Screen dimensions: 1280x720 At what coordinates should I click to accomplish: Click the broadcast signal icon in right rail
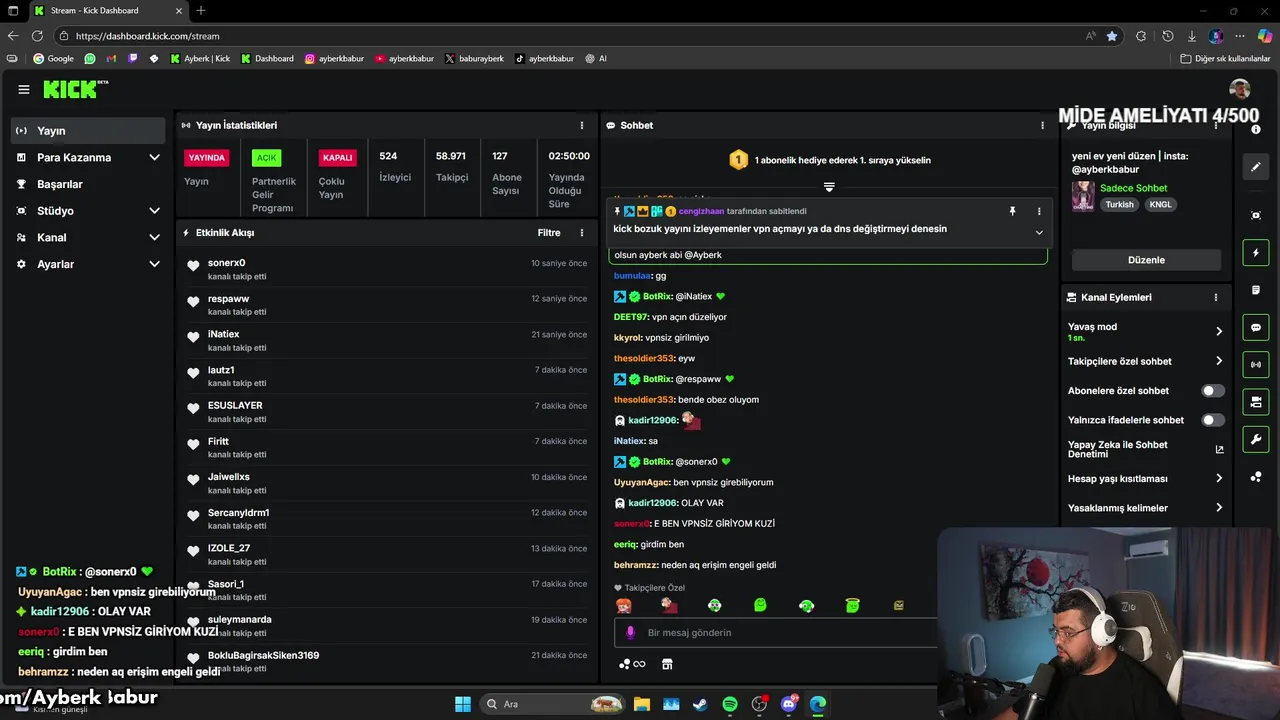pyautogui.click(x=1256, y=364)
